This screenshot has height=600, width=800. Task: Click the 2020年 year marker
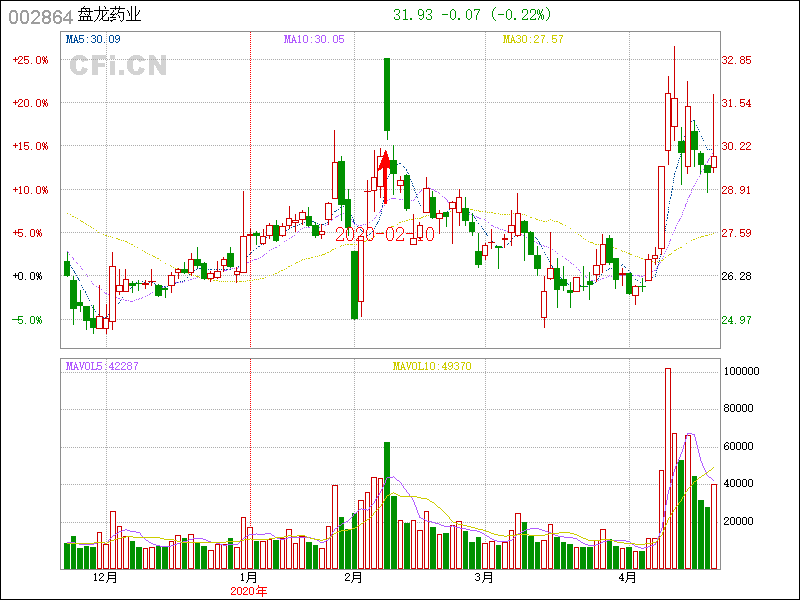coord(248,591)
